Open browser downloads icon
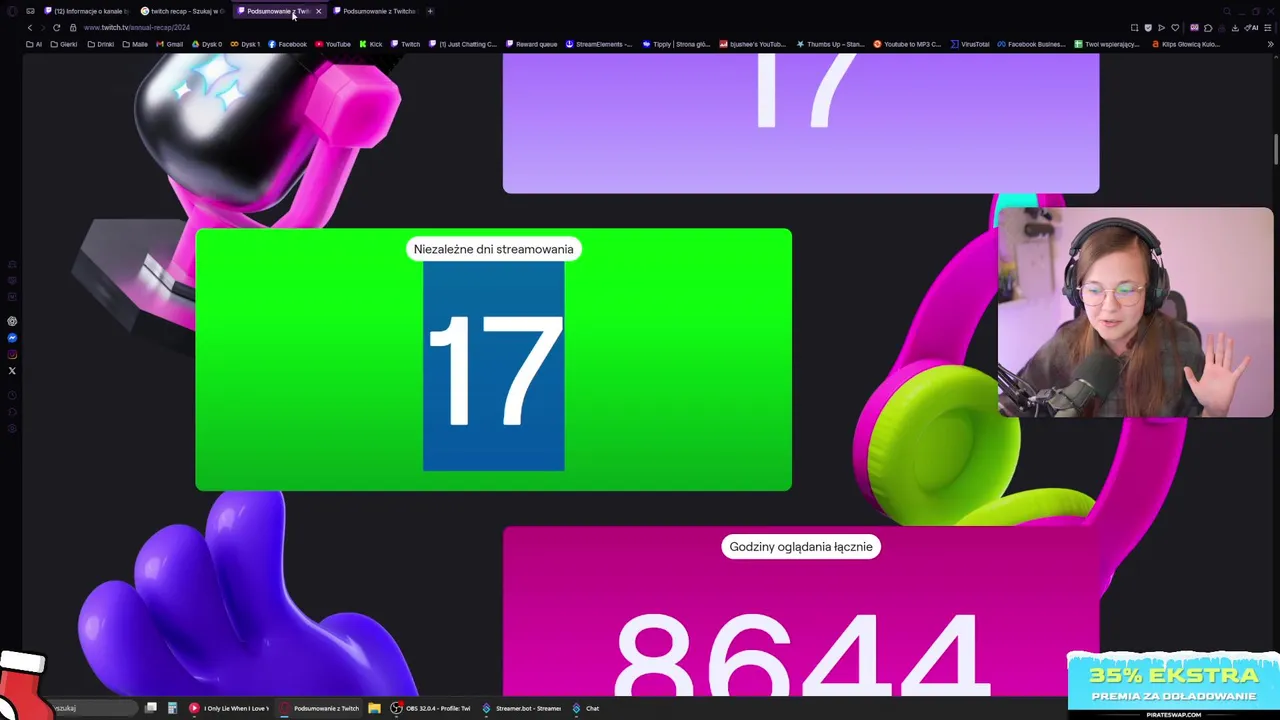Viewport: 1280px width, 720px height. (x=1235, y=28)
